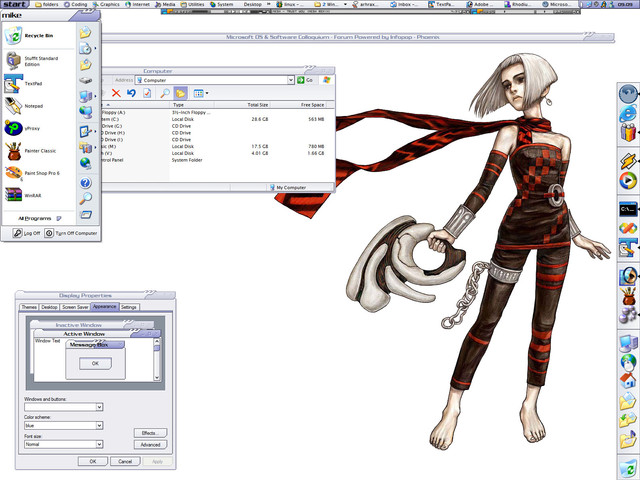Viewport: 640px width, 480px height.
Task: Open Inbox taskbar button
Action: 404,4
